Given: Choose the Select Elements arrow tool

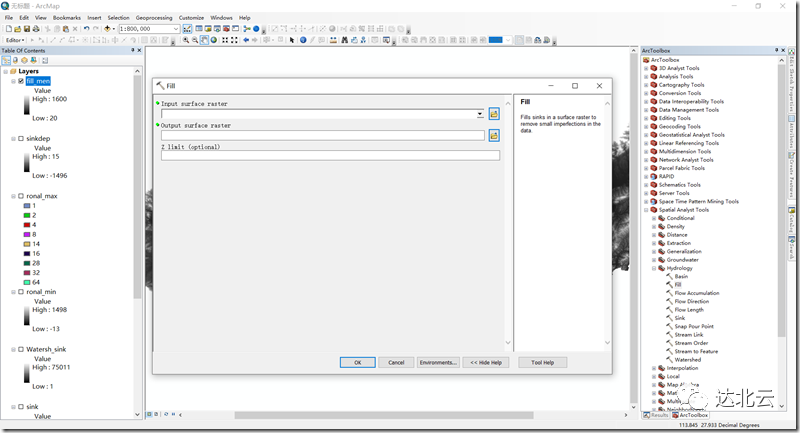Looking at the screenshot, I should pyautogui.click(x=292, y=40).
